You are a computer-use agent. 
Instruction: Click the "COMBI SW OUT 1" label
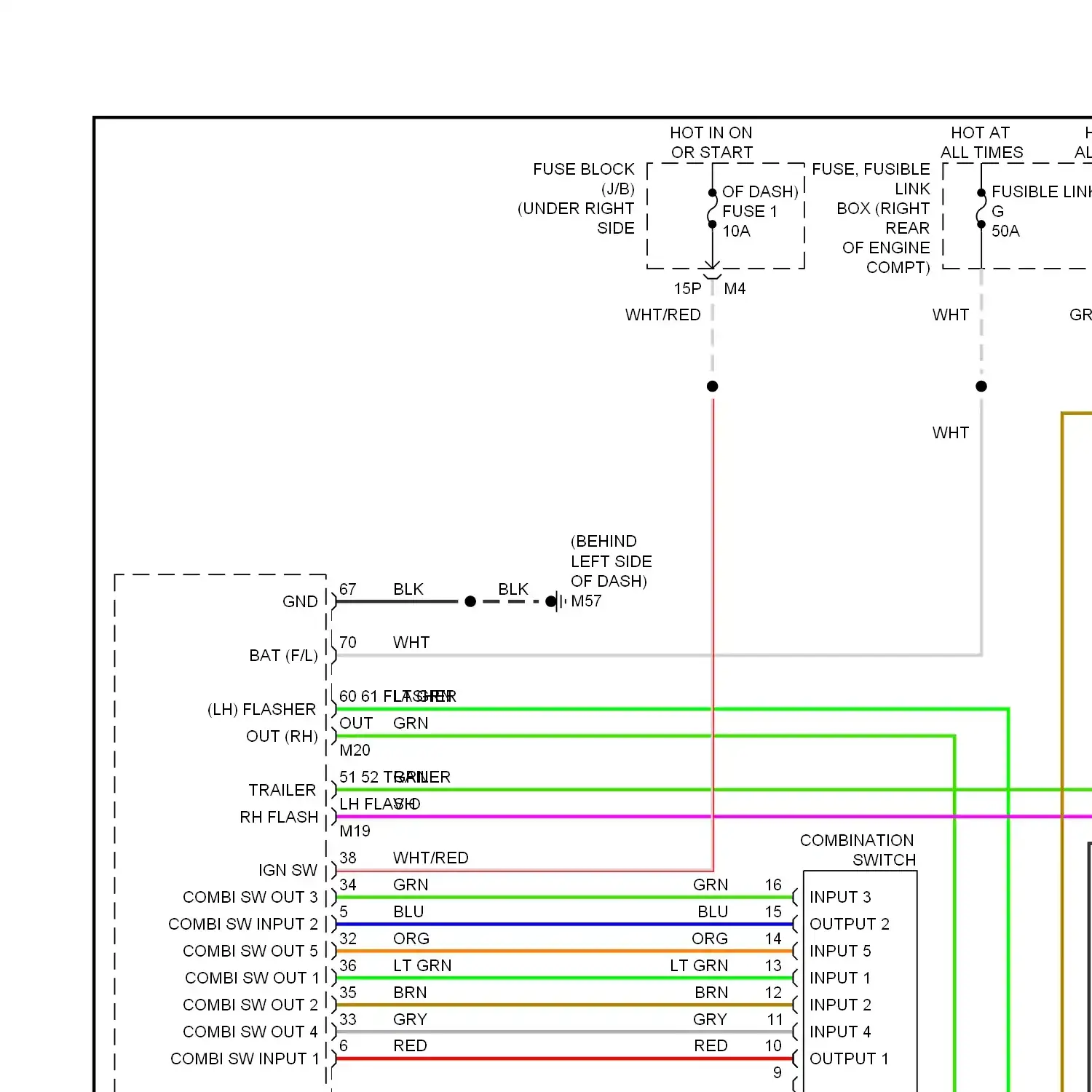[252, 978]
